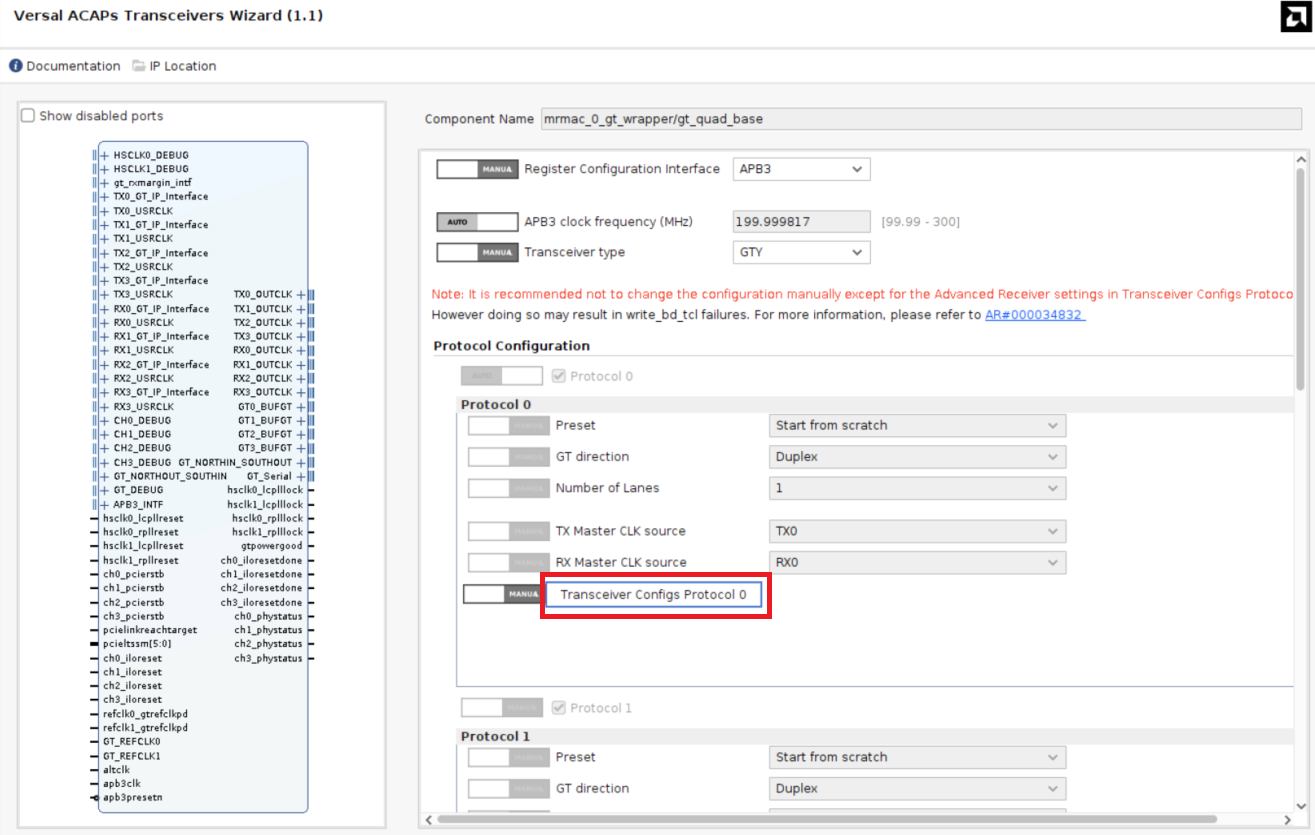Click the Transceiver Configs Protocol 0 button
Screen dimensions: 1315x835
click(x=654, y=595)
